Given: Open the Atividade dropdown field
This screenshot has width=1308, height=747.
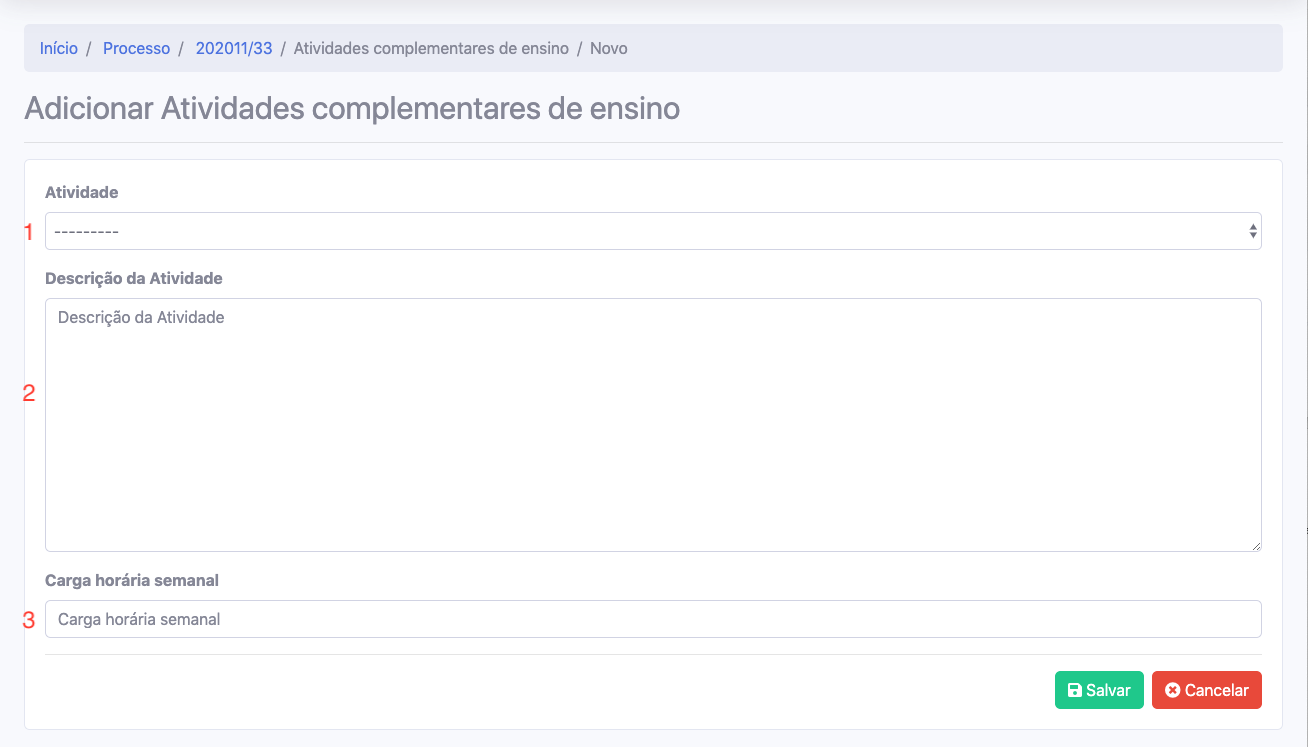Looking at the screenshot, I should coord(640,231).
